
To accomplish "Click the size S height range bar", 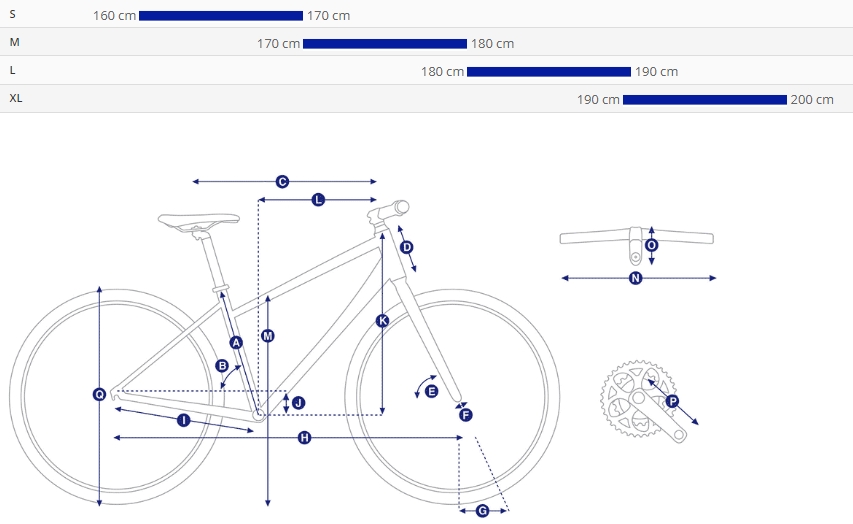I will pos(221,16).
